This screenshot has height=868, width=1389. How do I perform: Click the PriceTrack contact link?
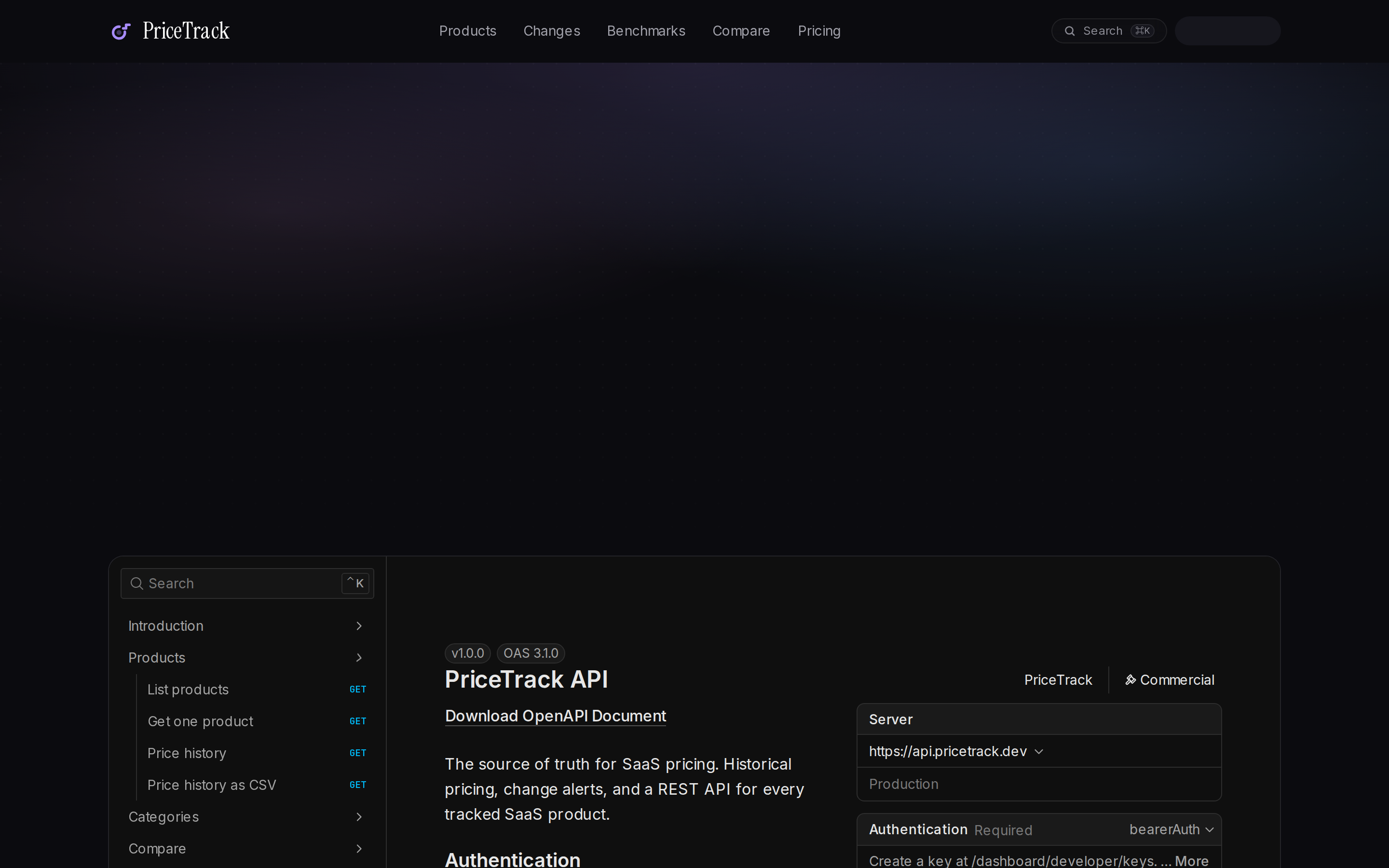1058,680
